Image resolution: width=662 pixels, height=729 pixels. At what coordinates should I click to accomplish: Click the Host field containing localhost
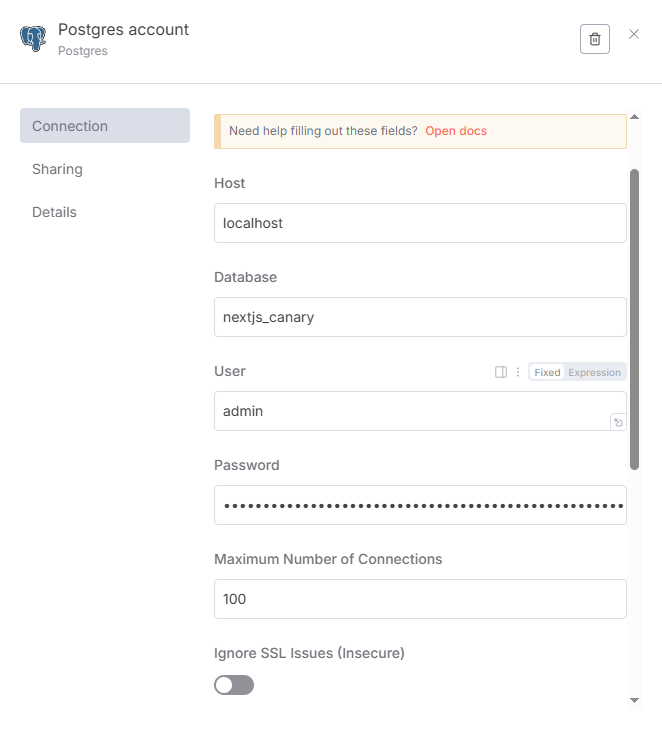420,223
